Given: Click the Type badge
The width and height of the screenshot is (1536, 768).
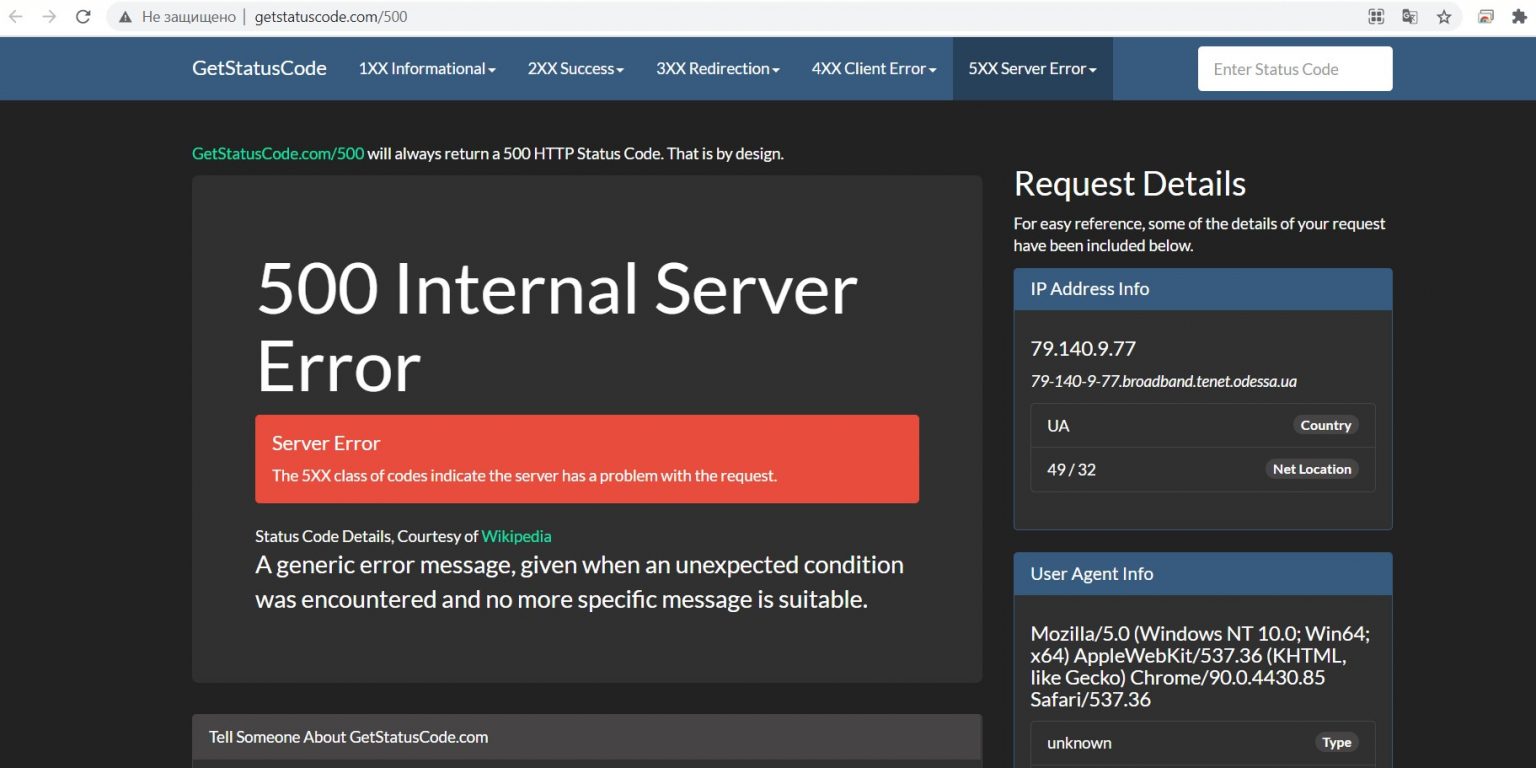Looking at the screenshot, I should tap(1337, 742).
